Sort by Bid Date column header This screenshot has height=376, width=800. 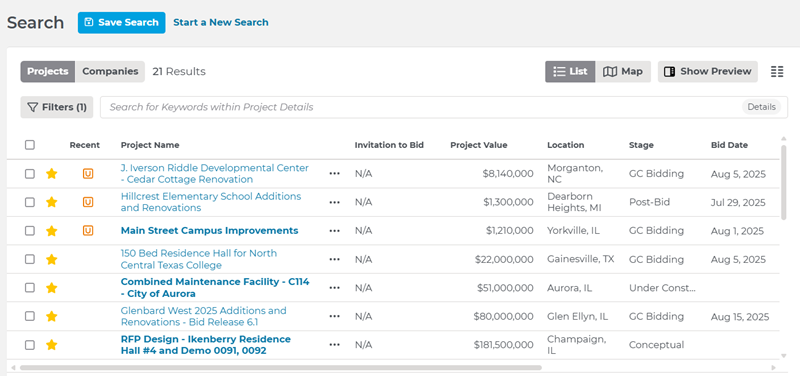click(x=729, y=145)
